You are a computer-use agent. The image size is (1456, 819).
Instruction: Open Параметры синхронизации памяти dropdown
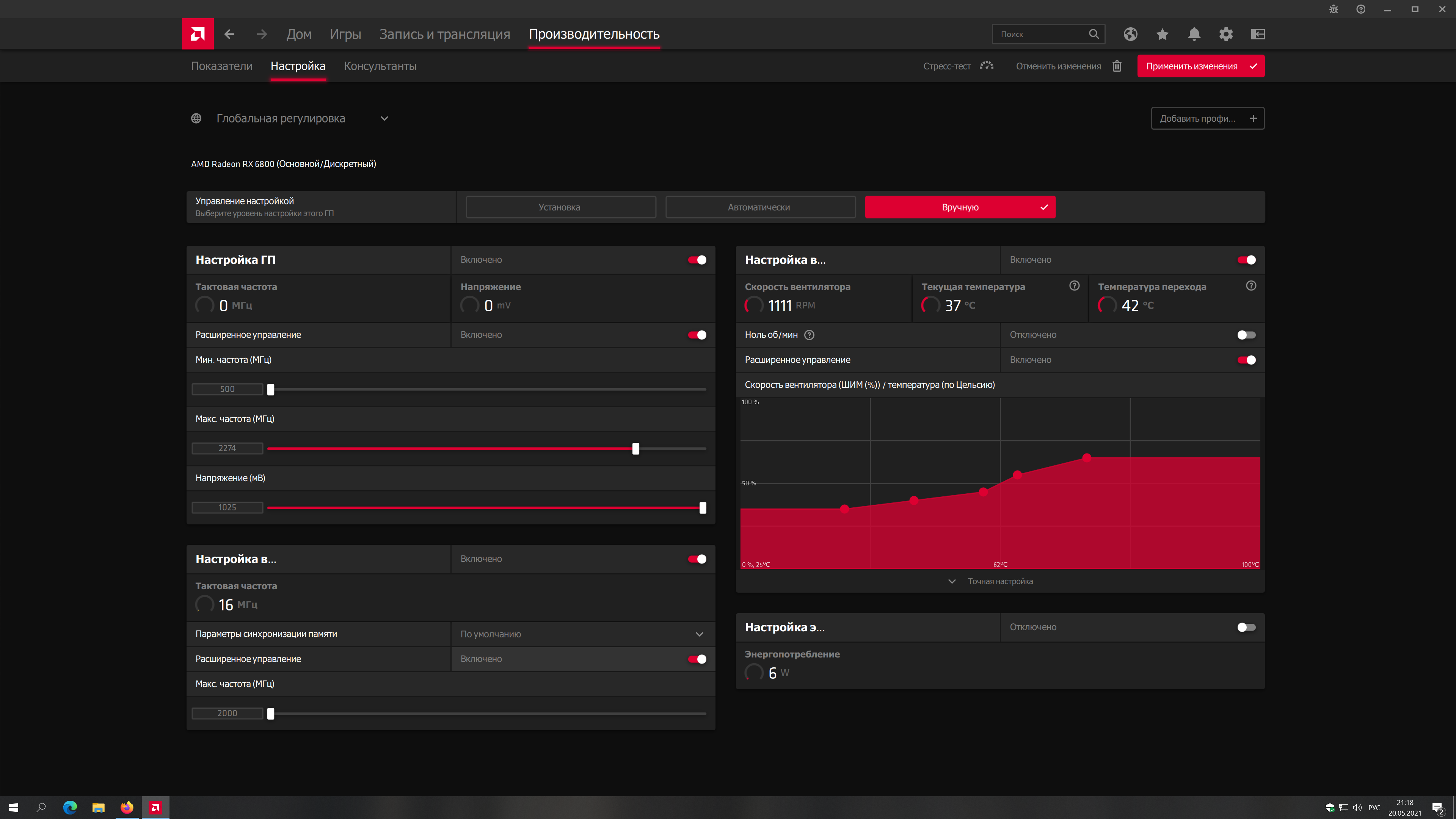(x=699, y=634)
